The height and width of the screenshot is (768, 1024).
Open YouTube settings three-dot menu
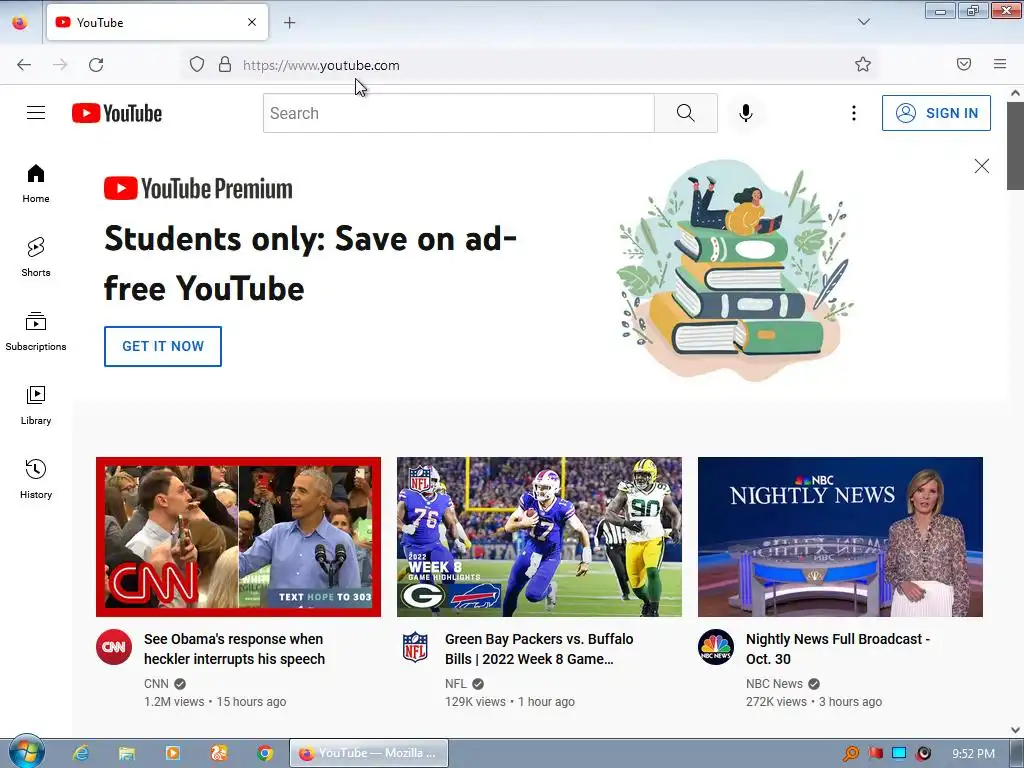click(854, 113)
